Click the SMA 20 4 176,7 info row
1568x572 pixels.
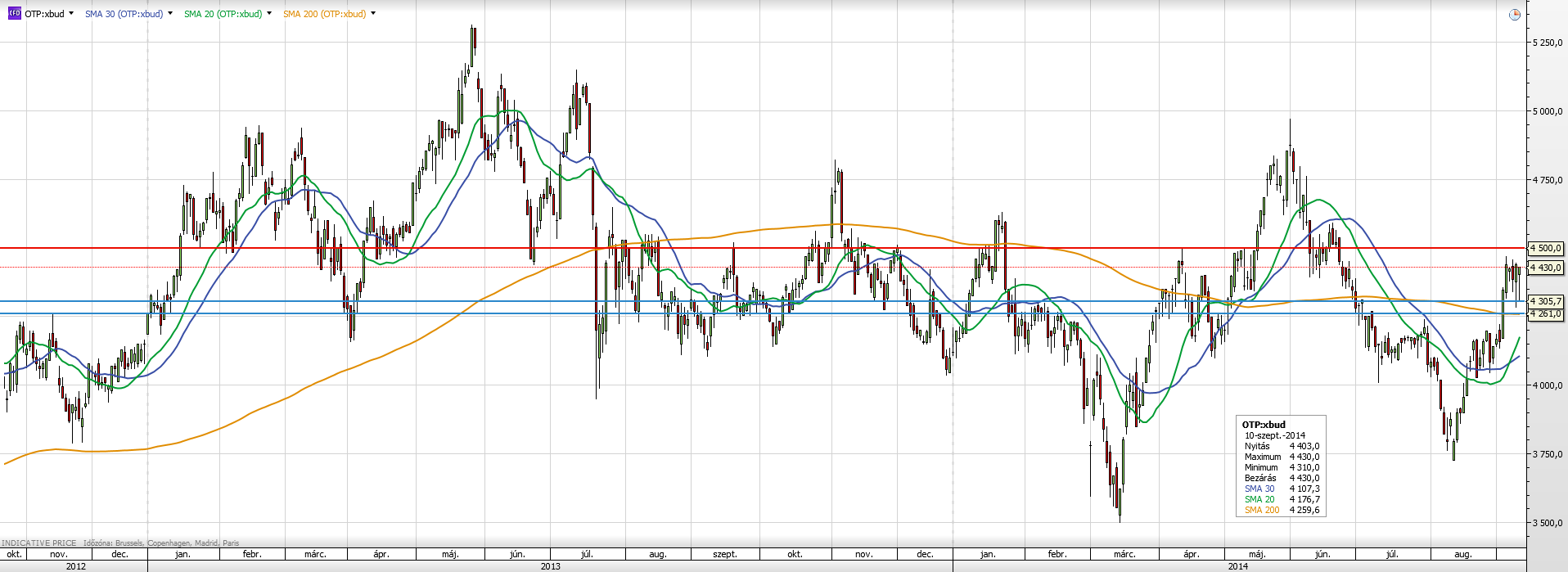coord(1282,499)
